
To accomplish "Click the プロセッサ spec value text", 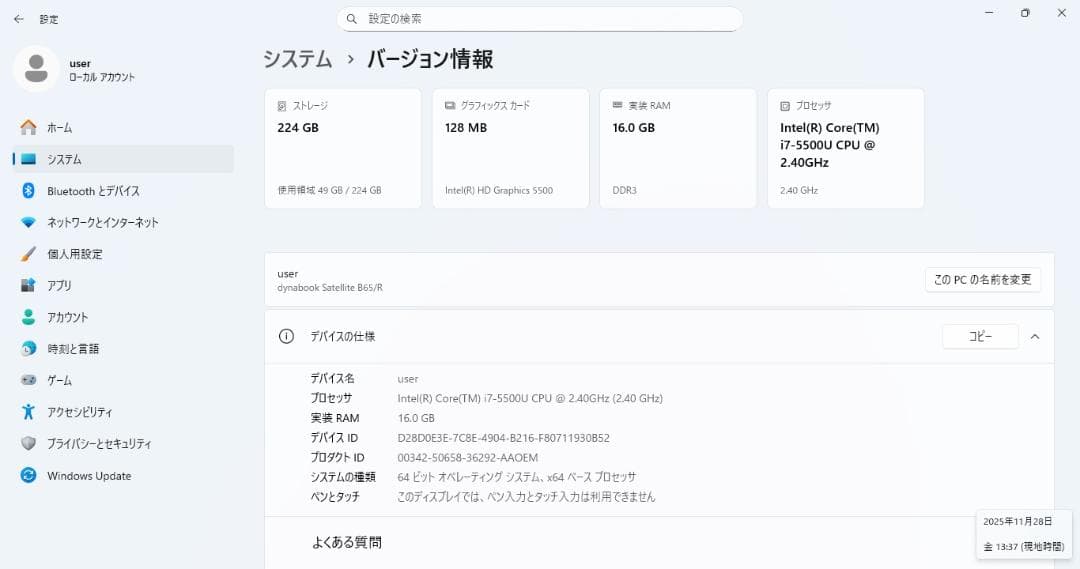I will (530, 398).
